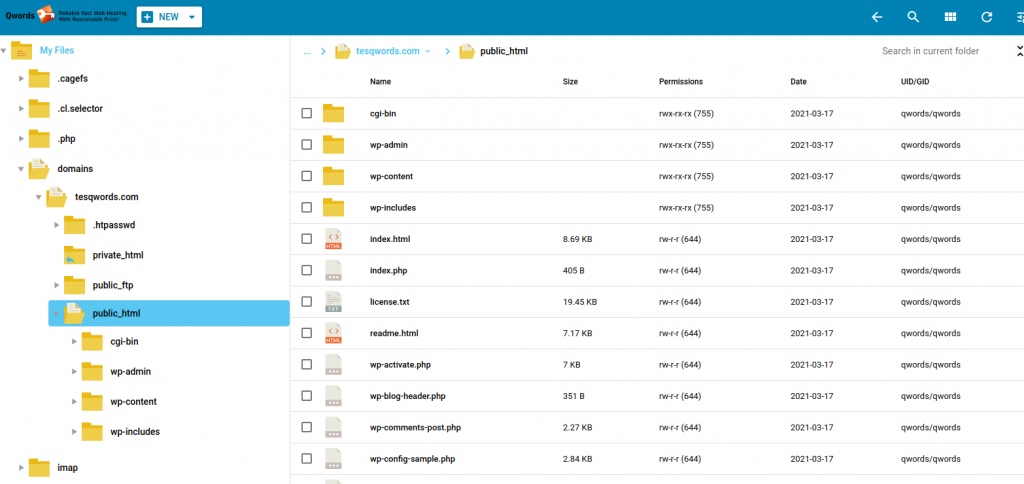This screenshot has height=484, width=1024.
Task: Click the wp-admin folder icon in file list
Action: tap(333, 144)
